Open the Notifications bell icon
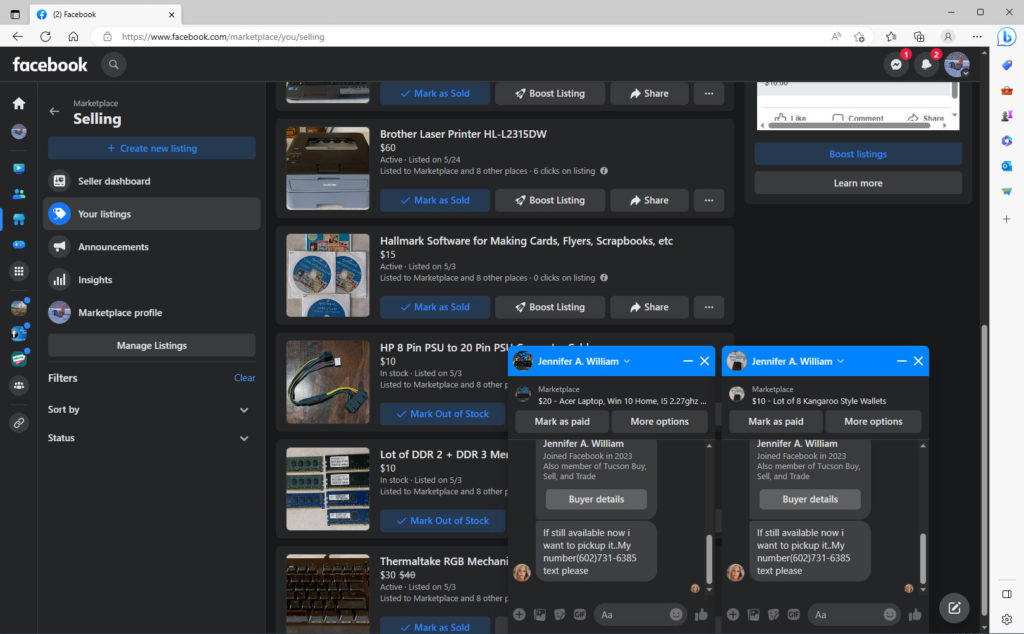 click(x=927, y=65)
